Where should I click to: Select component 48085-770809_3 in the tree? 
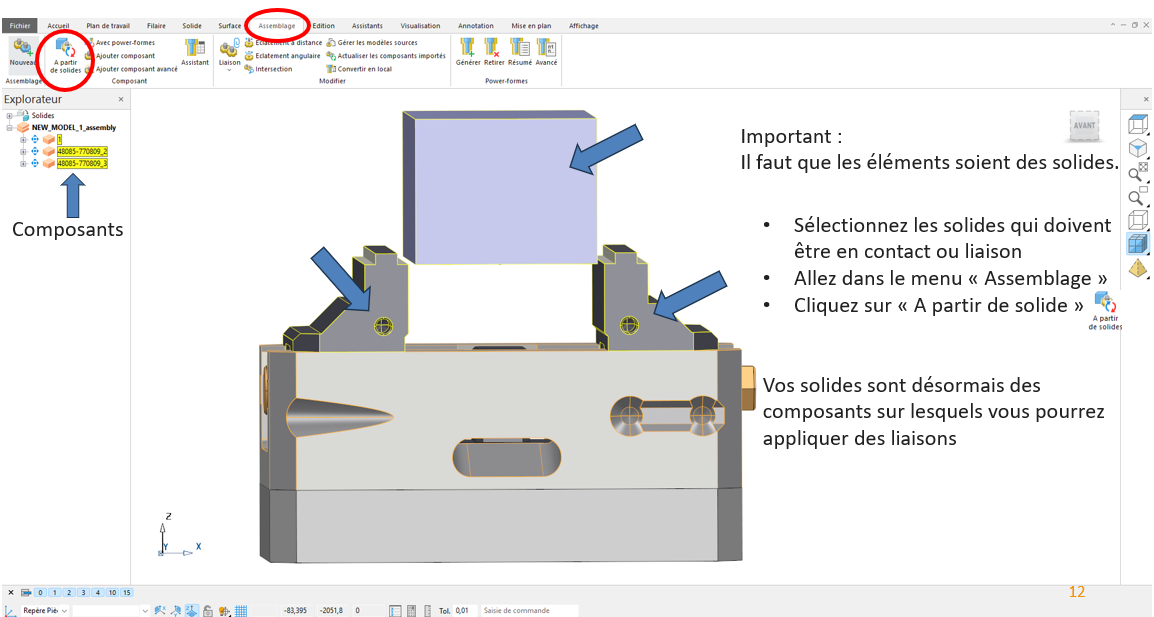pyautogui.click(x=82, y=163)
